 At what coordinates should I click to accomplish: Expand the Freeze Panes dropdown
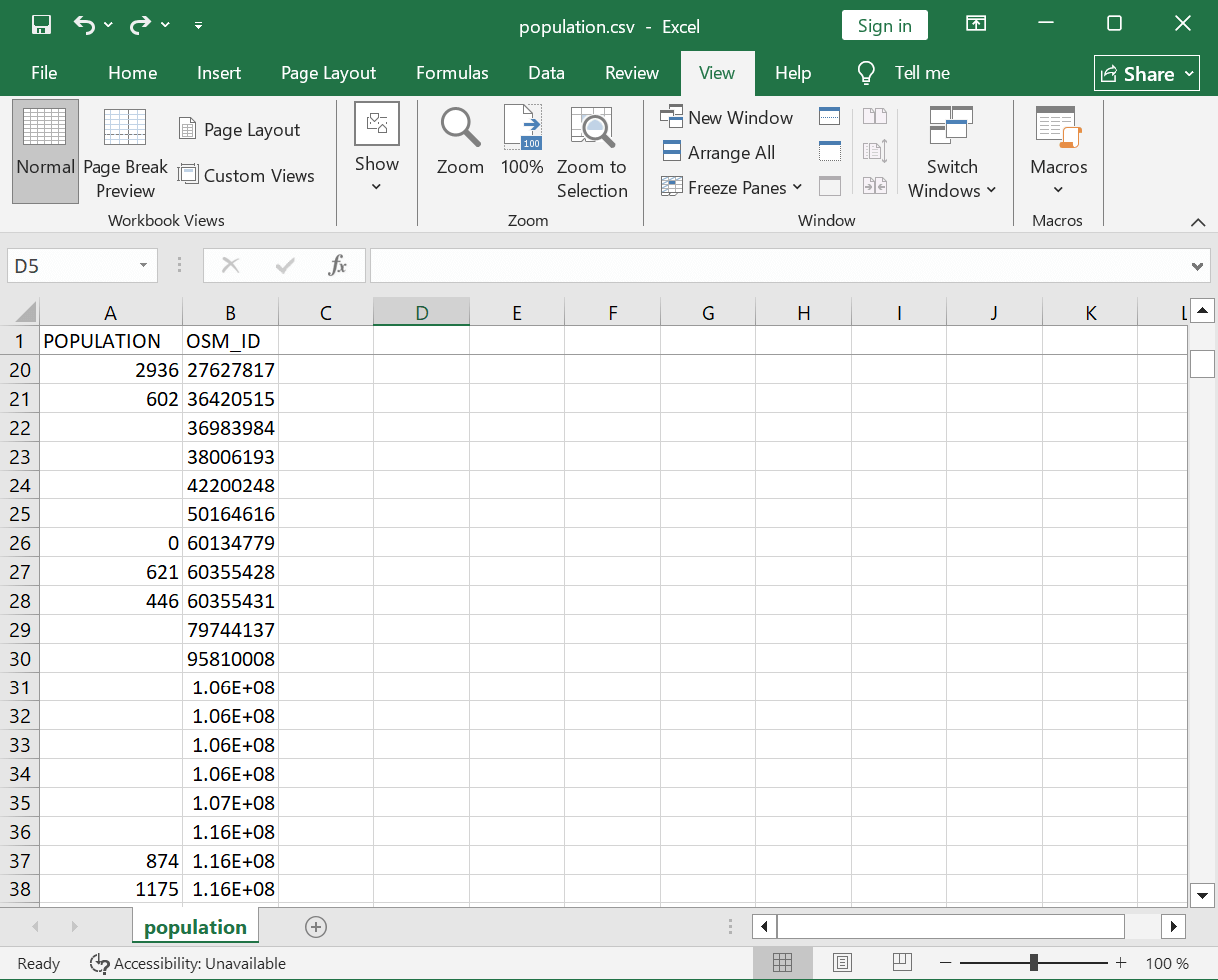click(731, 187)
